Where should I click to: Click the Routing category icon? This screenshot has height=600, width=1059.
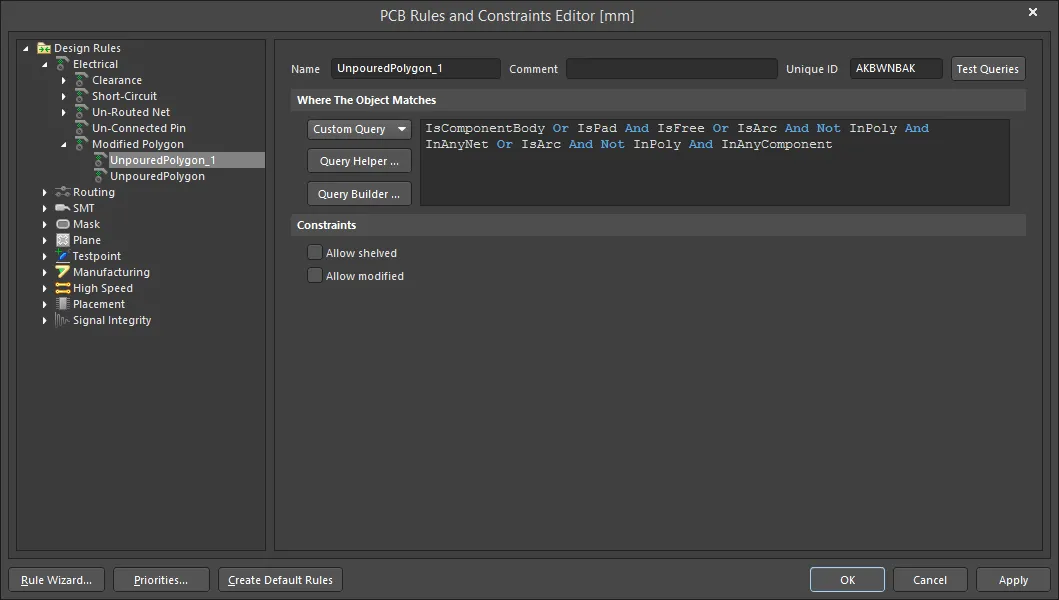coord(63,192)
